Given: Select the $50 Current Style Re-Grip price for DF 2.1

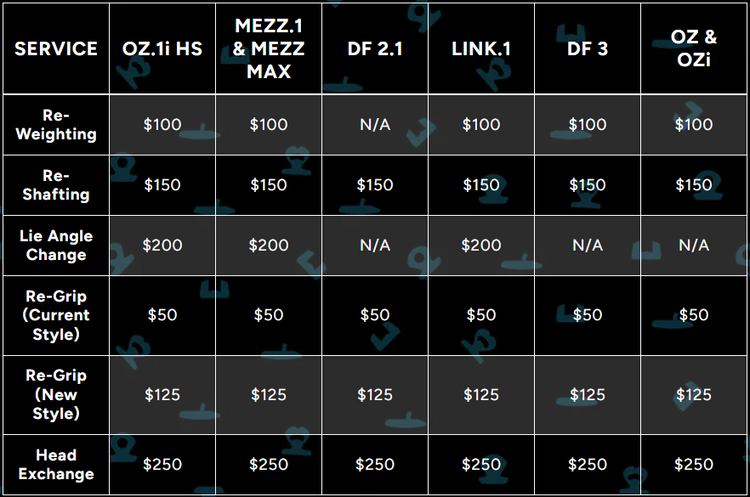Looking at the screenshot, I should [x=375, y=314].
